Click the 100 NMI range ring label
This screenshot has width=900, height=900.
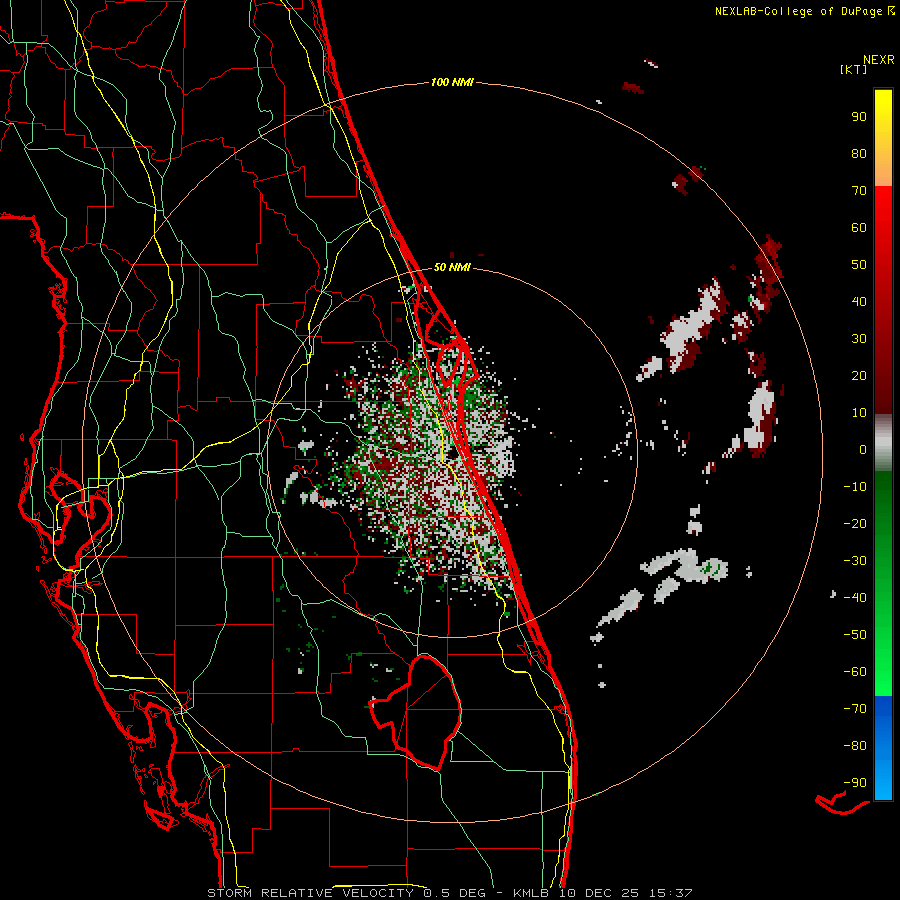pyautogui.click(x=452, y=83)
